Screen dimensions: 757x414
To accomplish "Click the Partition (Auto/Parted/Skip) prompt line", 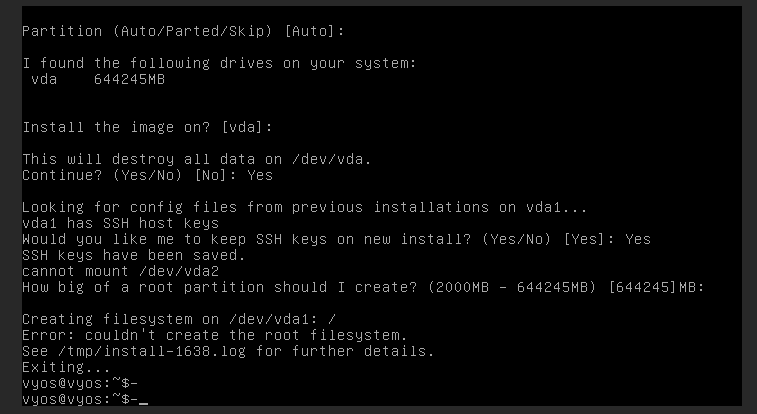I will pos(183,31).
